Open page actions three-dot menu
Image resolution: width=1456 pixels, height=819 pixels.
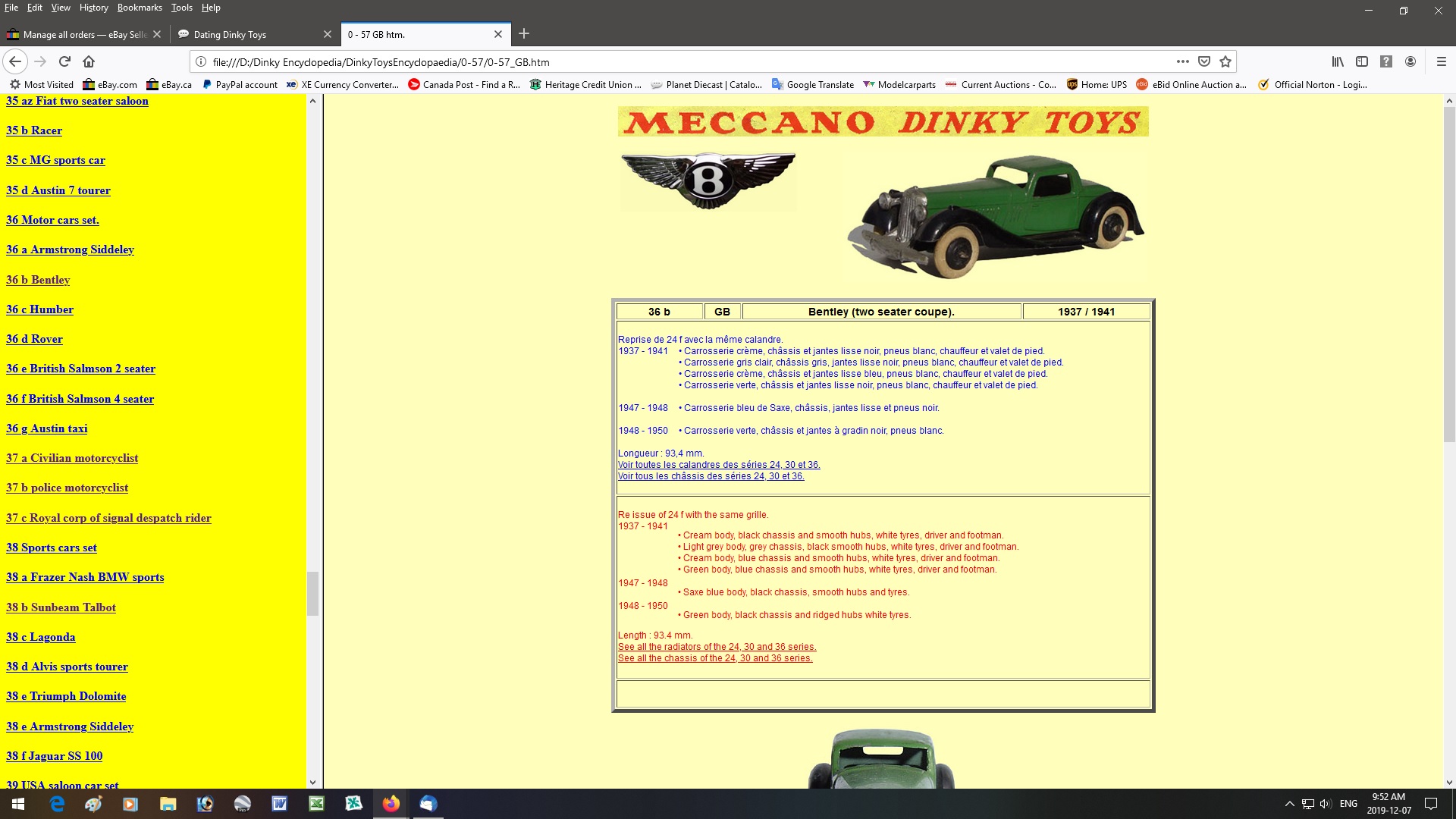pos(1182,61)
